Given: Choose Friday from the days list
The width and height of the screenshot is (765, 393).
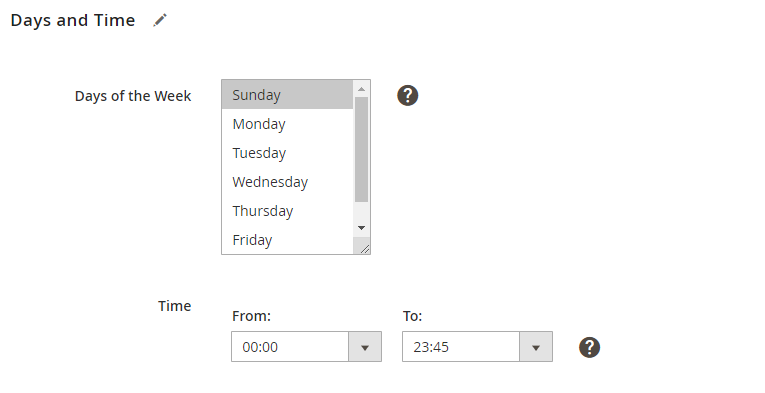Looking at the screenshot, I should pos(287,239).
